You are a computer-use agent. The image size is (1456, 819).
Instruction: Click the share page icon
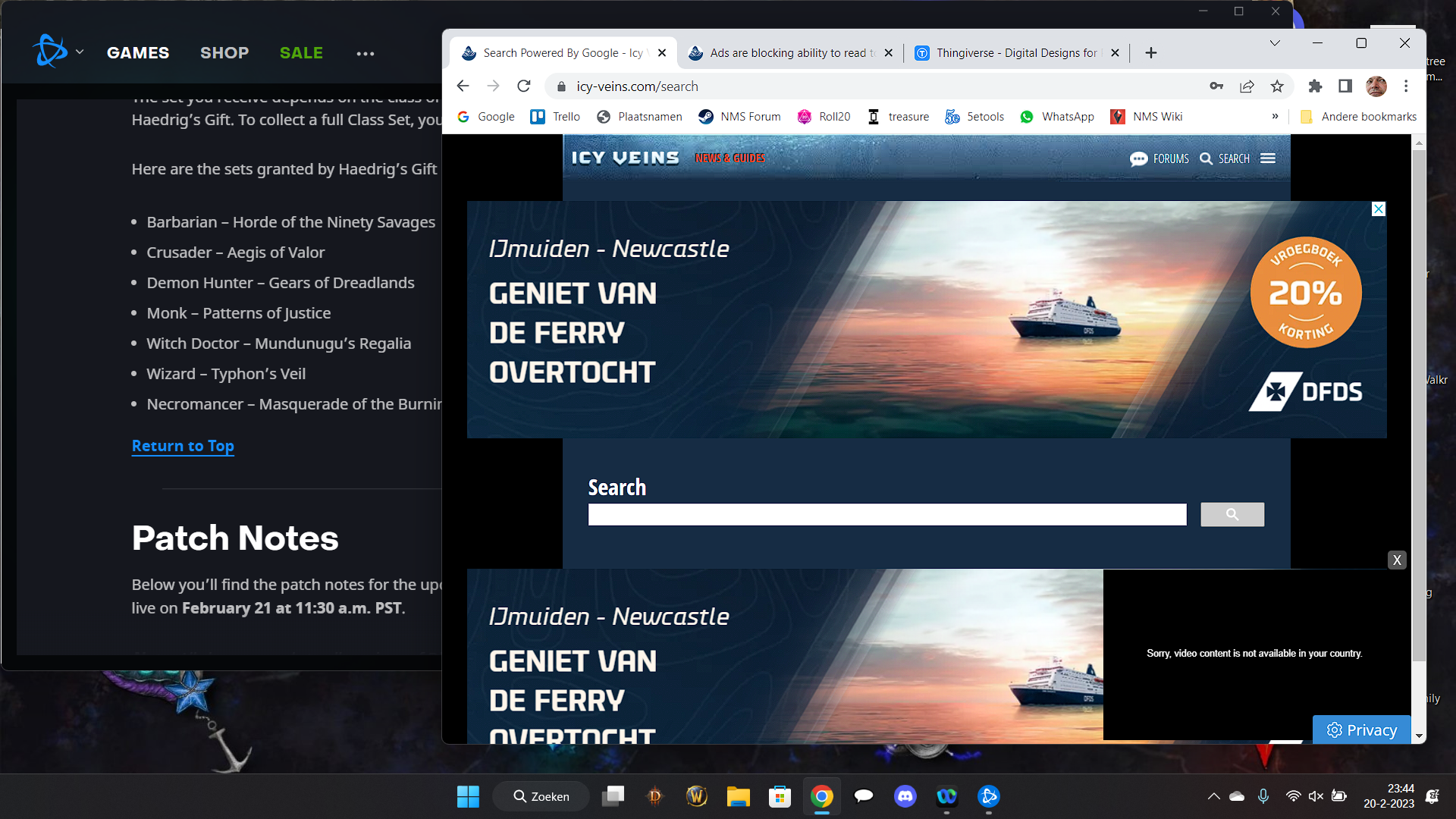point(1247,86)
